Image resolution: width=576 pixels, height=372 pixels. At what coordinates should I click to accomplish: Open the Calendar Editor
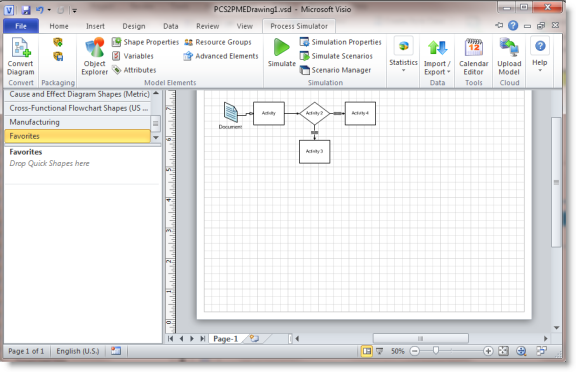point(474,57)
